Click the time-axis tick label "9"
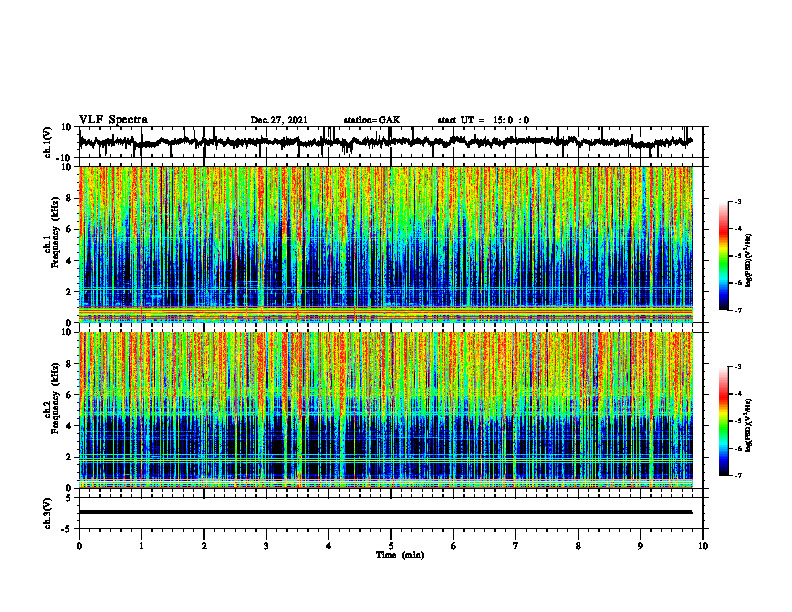 coord(640,546)
